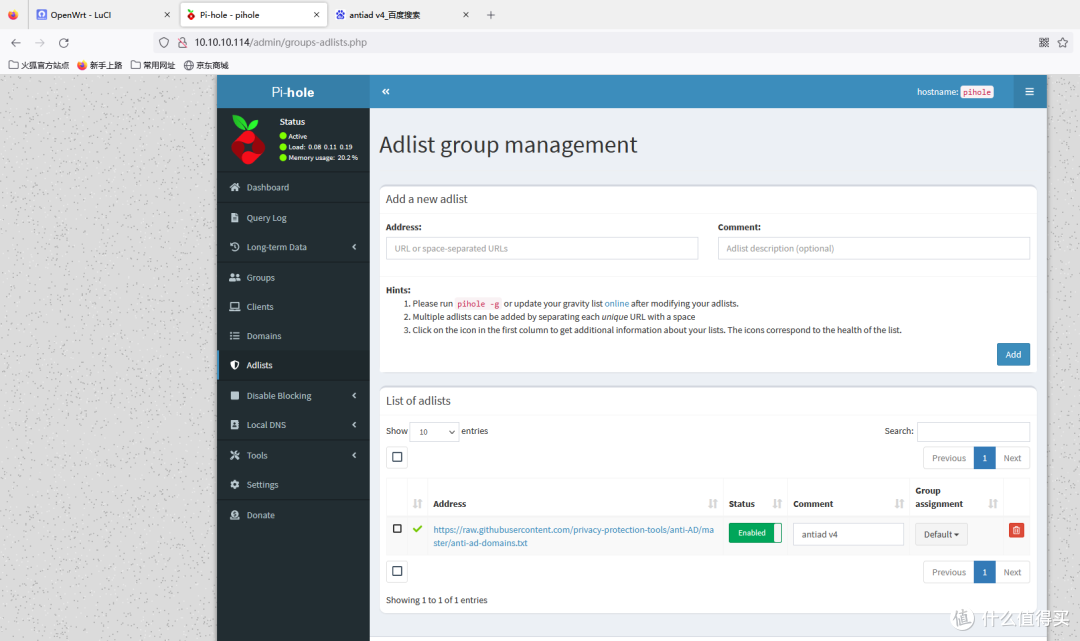Open the 常用网址 bookmarks folder
Image resolution: width=1080 pixels, height=641 pixels.
153,65
